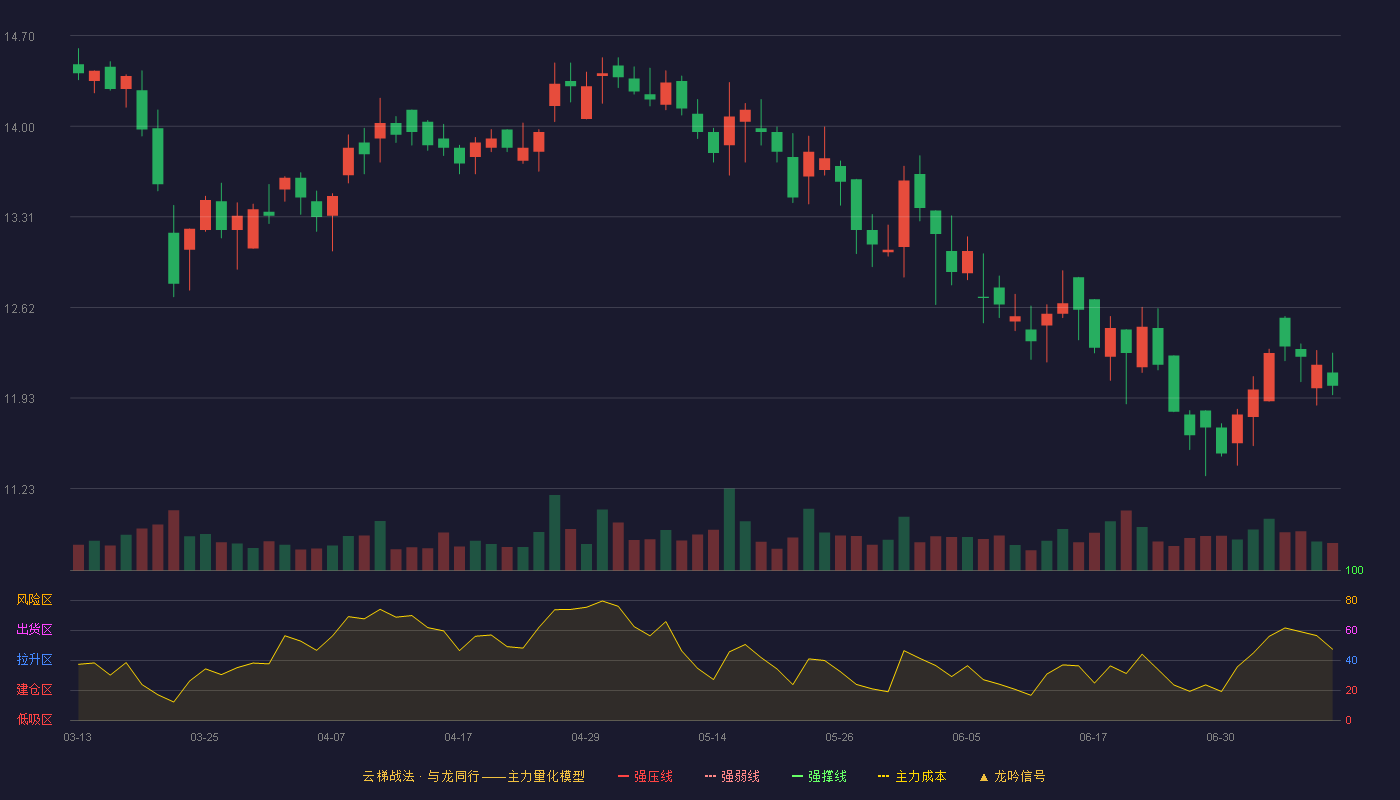Select the 拉升区 zone label
Image resolution: width=1400 pixels, height=800 pixels.
coord(34,660)
